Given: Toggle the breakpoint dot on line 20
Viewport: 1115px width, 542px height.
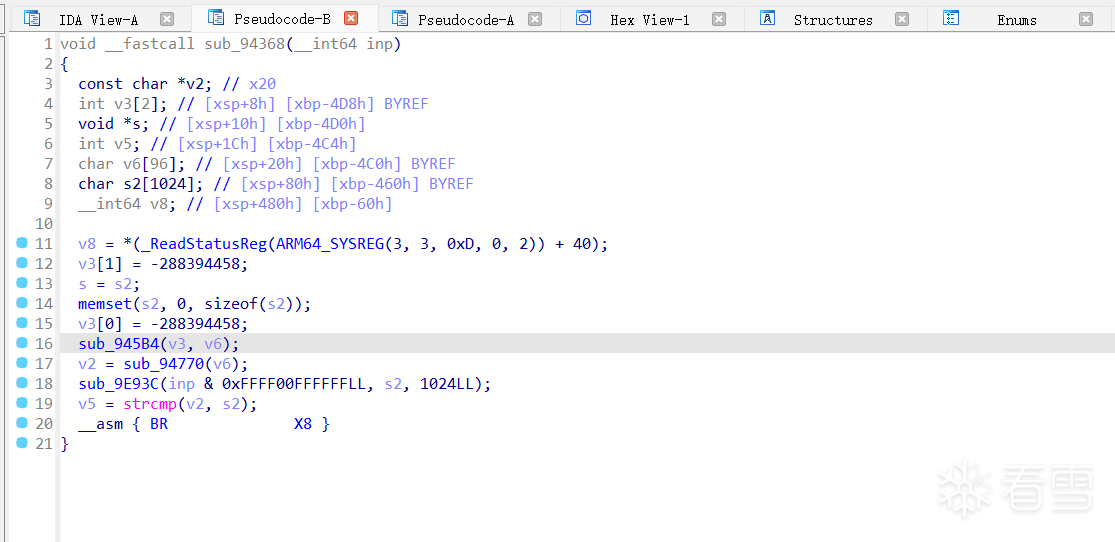Looking at the screenshot, I should point(22,423).
